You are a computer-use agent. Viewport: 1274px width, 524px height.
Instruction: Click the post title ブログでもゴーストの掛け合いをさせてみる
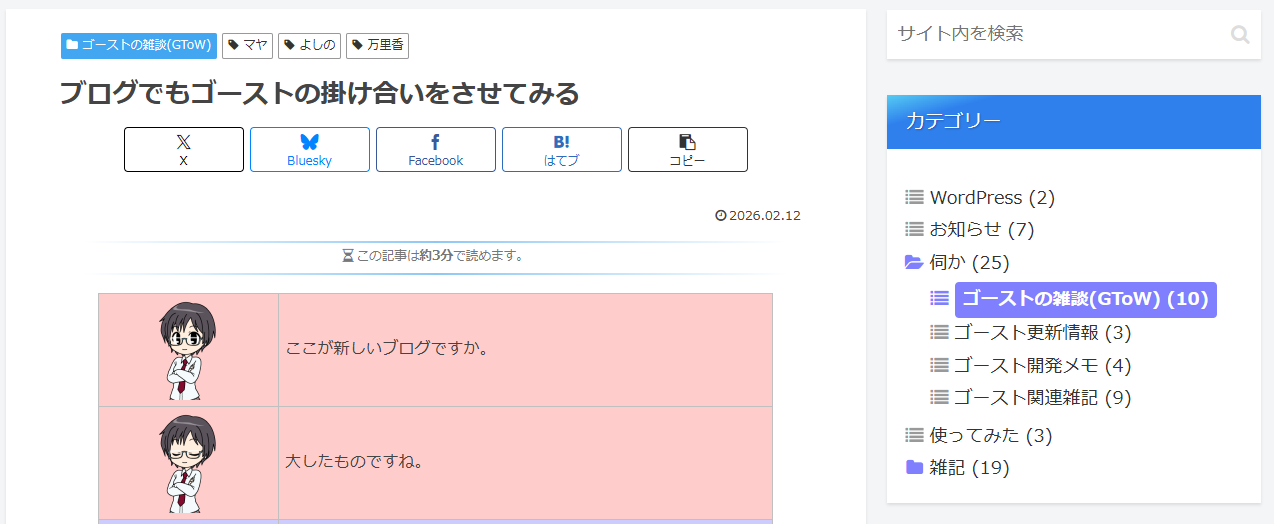point(320,93)
